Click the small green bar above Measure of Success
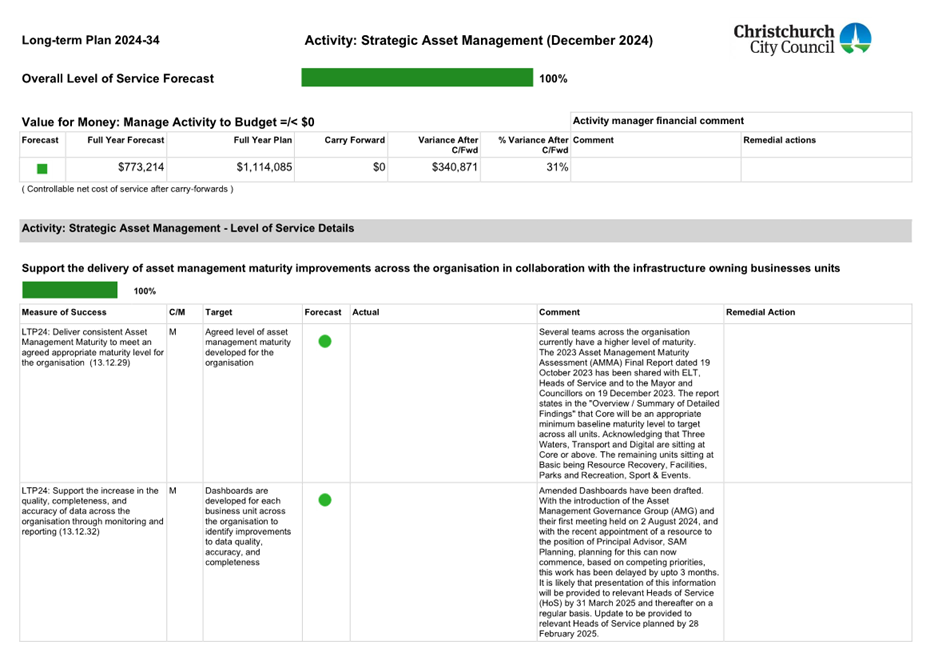 [x=69, y=290]
